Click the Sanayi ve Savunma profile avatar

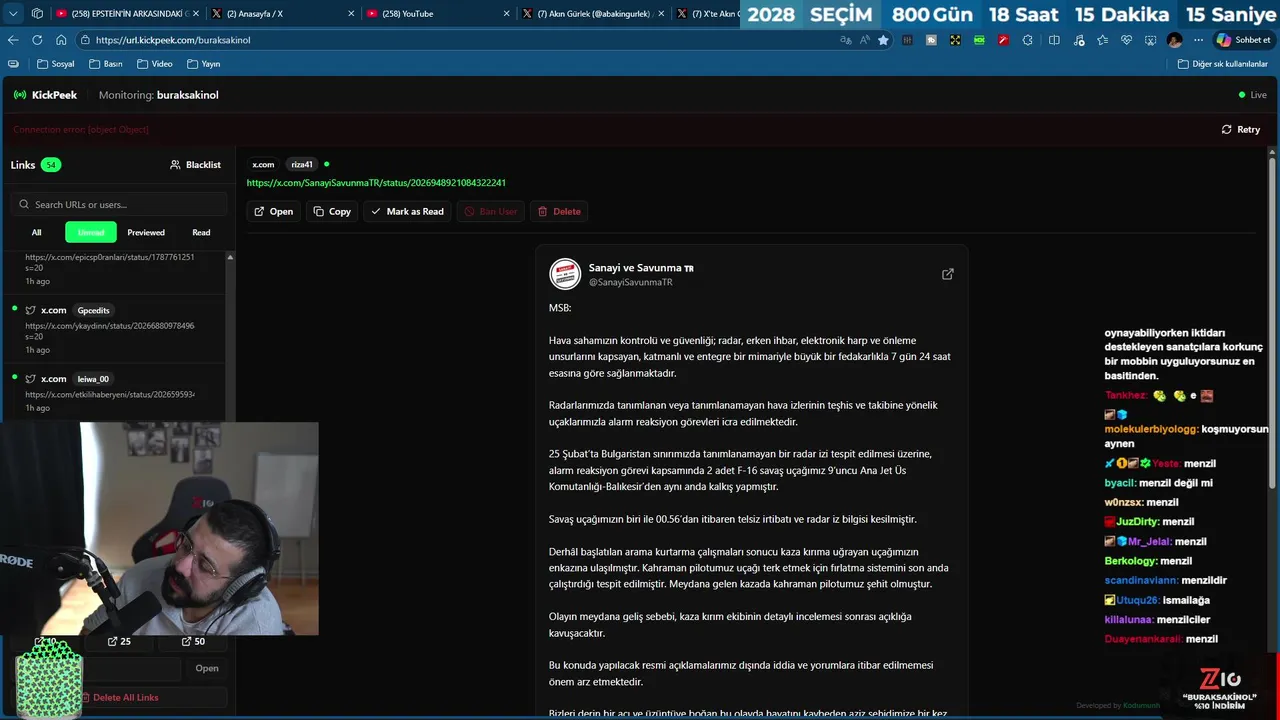[565, 274]
